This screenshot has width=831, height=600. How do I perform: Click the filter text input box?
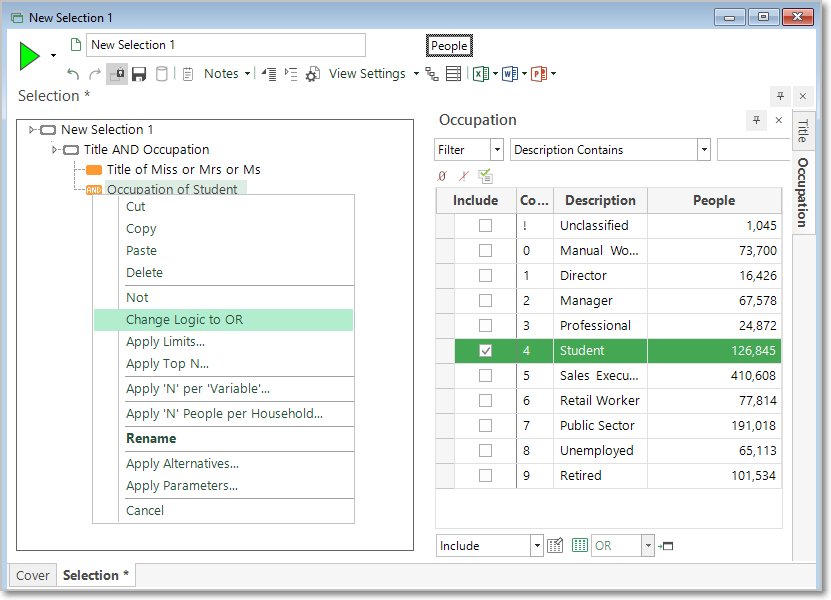(753, 150)
